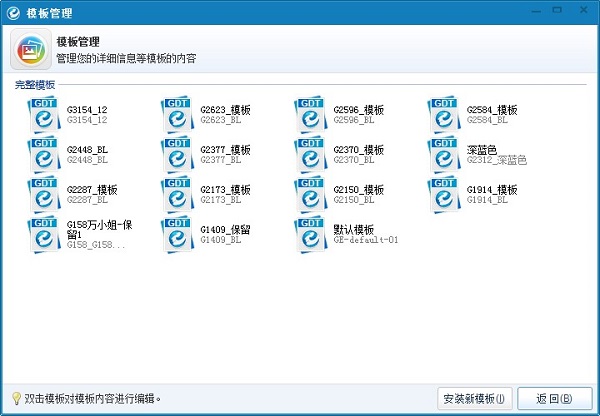Click the 双击模板对模板内容进行编辑 tip text
Image resolution: width=600 pixels, height=416 pixels.
coord(92,399)
